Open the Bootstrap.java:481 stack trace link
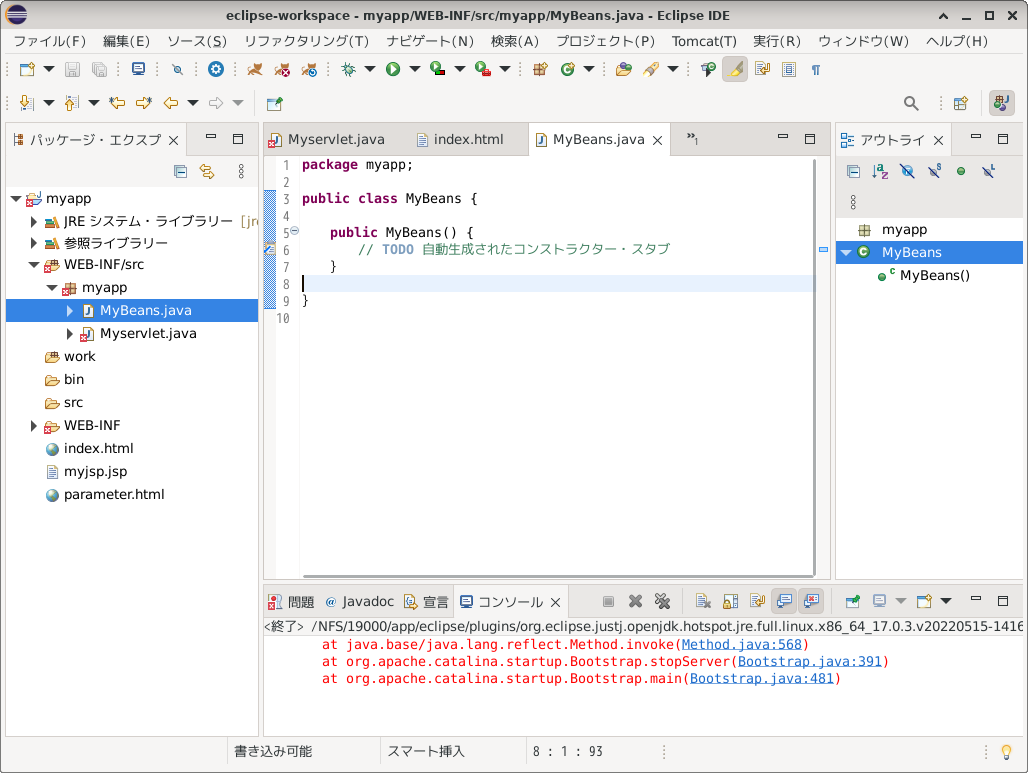 pyautogui.click(x=762, y=679)
